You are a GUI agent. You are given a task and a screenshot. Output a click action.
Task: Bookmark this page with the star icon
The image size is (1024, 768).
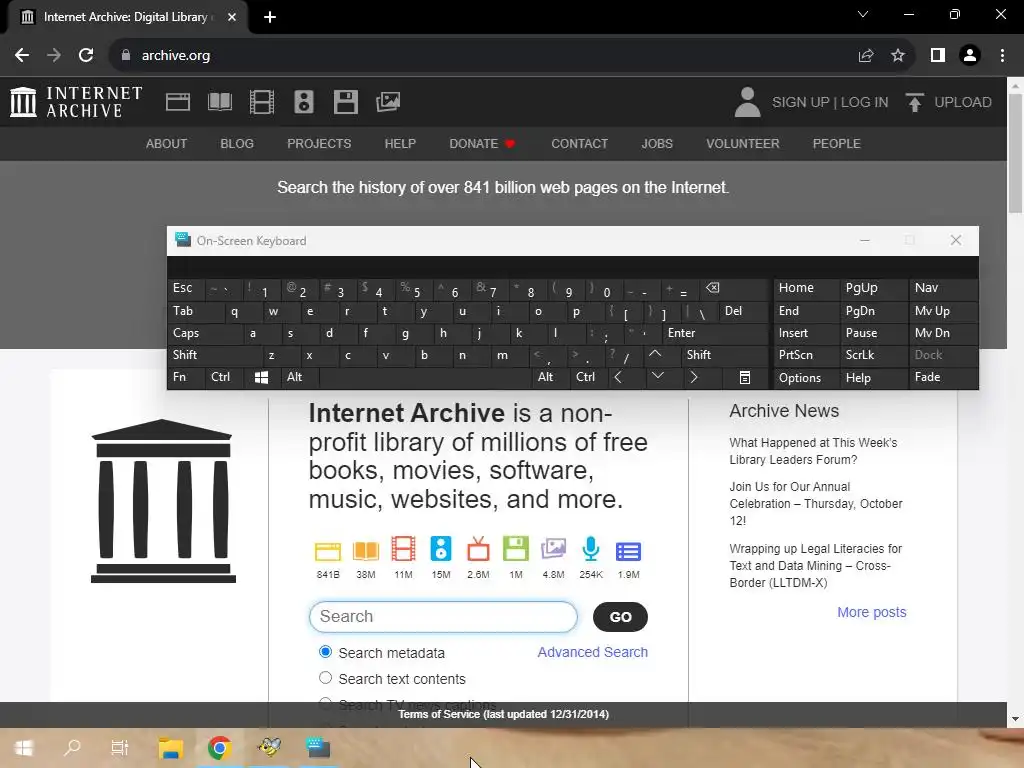coord(898,56)
